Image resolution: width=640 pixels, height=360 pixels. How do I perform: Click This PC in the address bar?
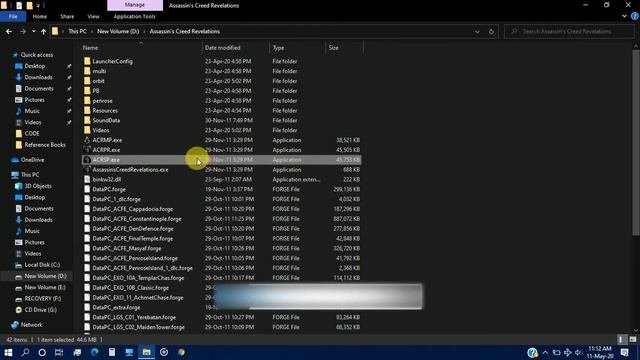77,31
